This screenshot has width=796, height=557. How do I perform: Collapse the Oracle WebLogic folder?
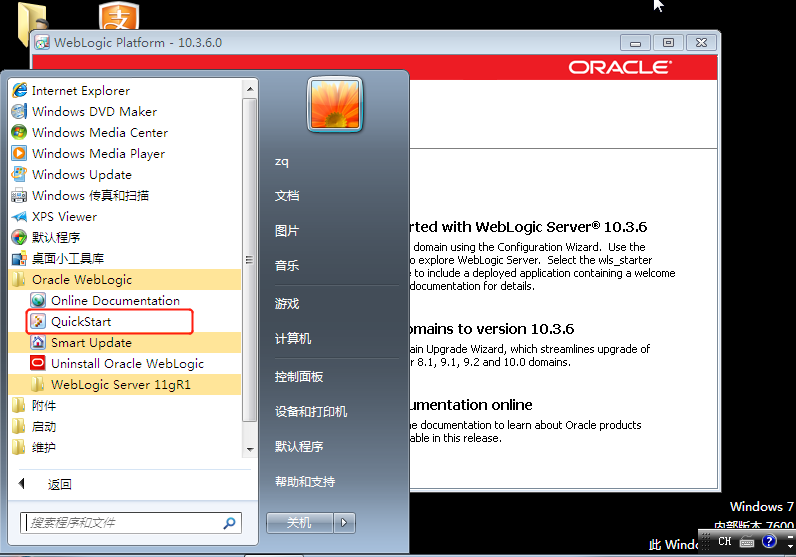(x=124, y=280)
